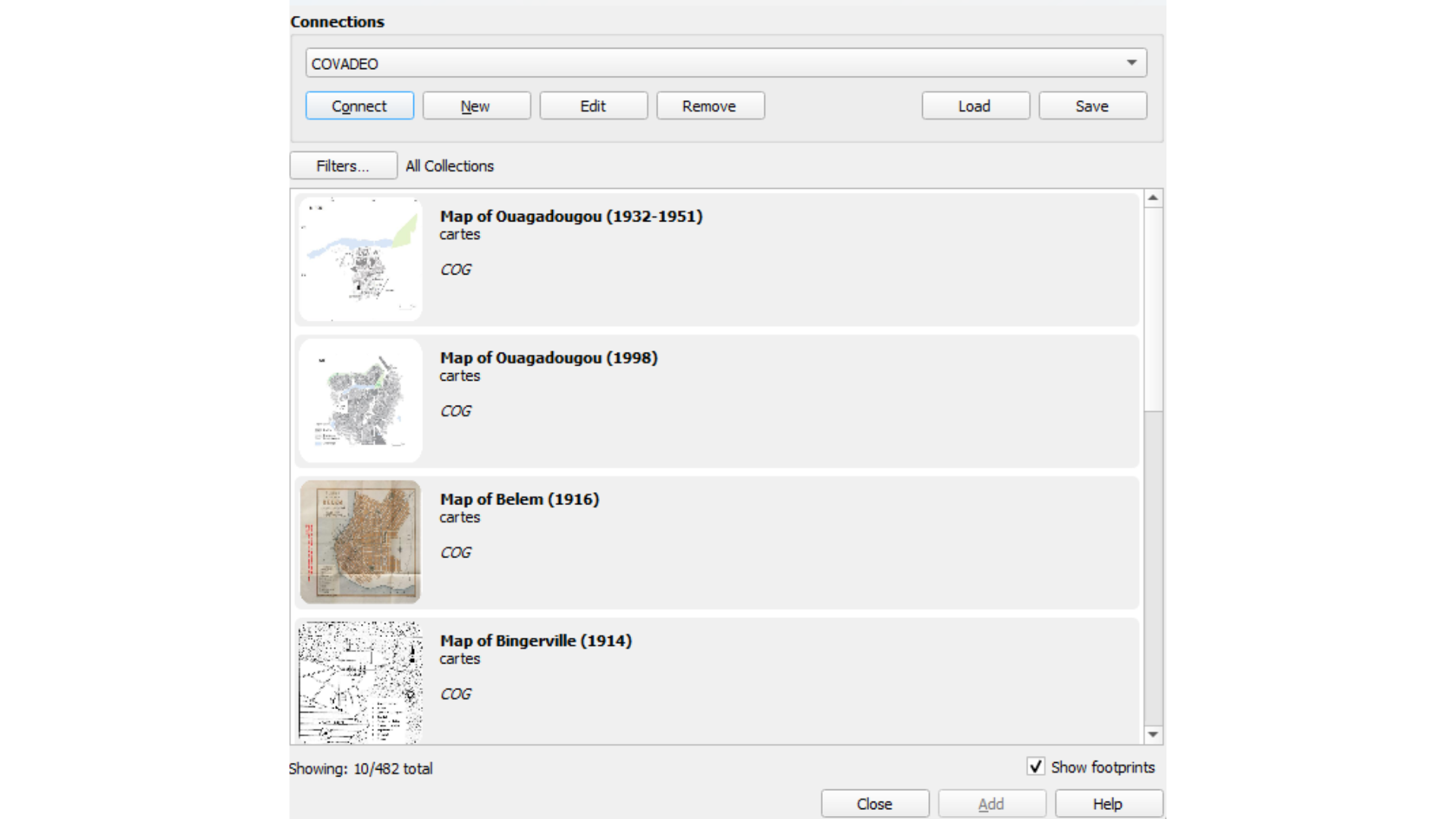Click title Map of Belem (1916)
Viewport: 1456px width, 819px height.
coord(519,500)
